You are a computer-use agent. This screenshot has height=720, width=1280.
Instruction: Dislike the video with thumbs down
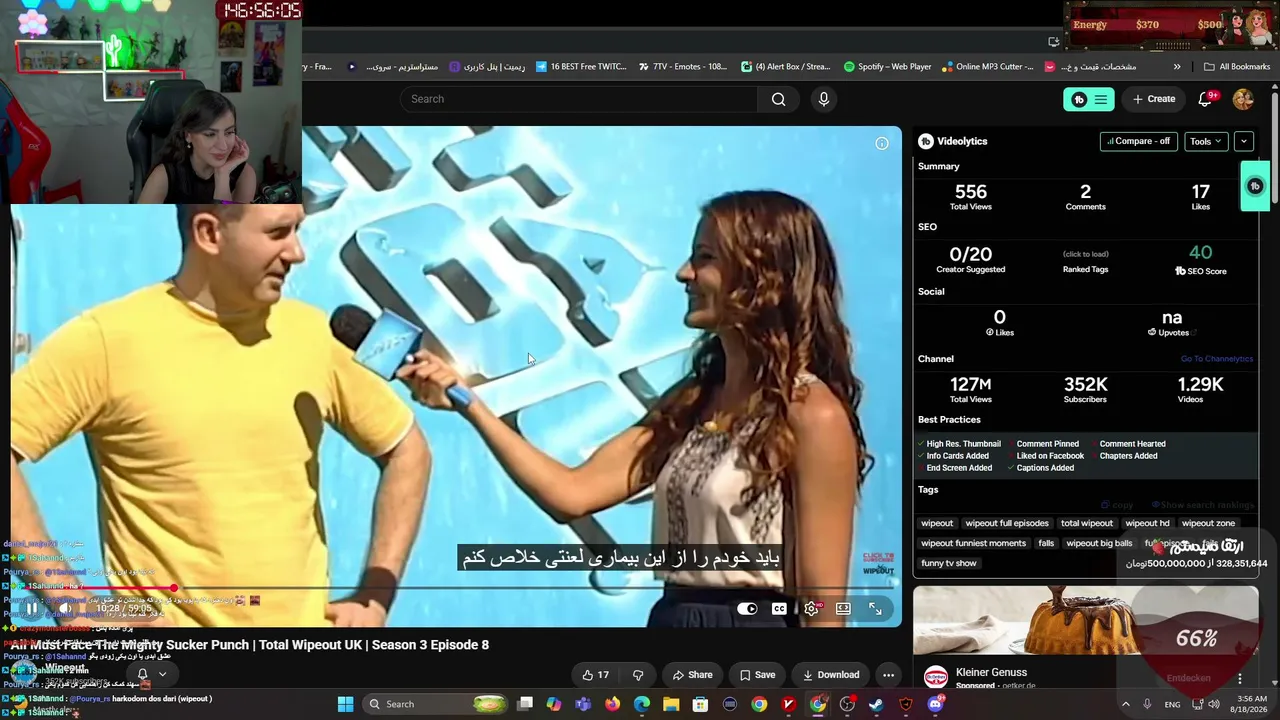pos(638,675)
